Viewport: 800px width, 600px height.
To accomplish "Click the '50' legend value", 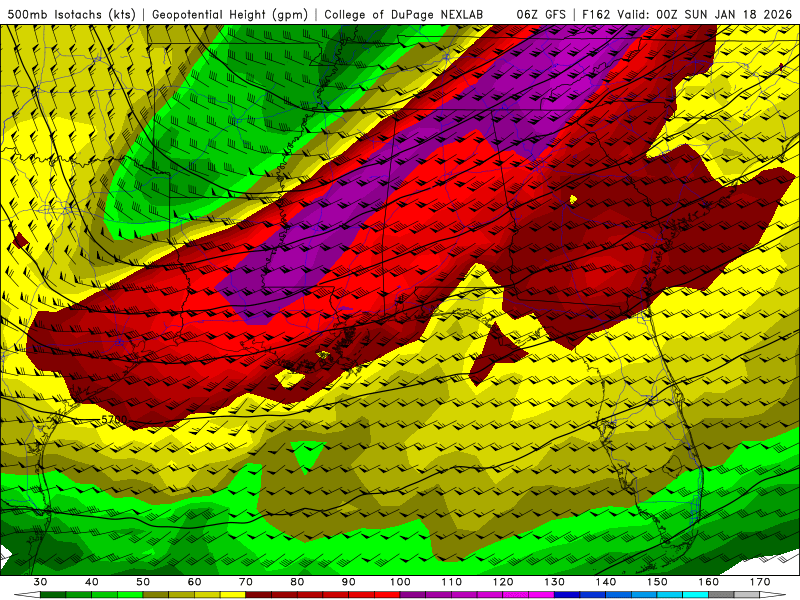I will [x=143, y=582].
